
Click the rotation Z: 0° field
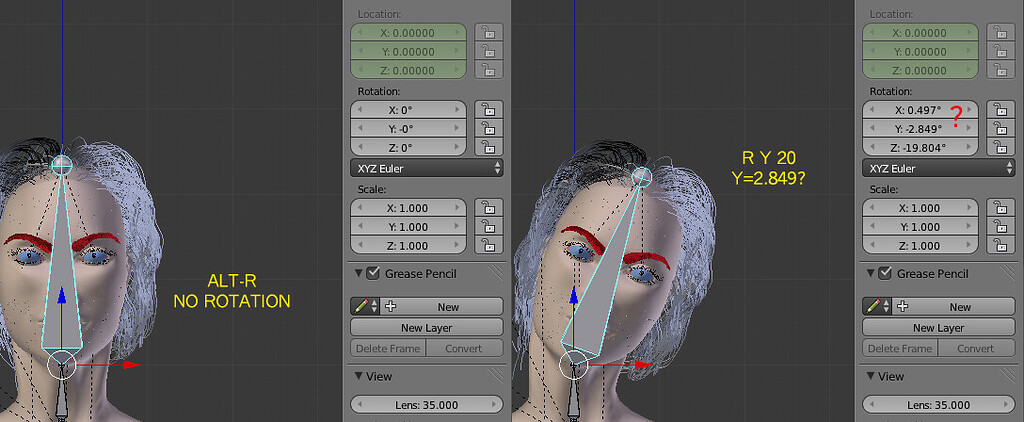click(x=408, y=148)
